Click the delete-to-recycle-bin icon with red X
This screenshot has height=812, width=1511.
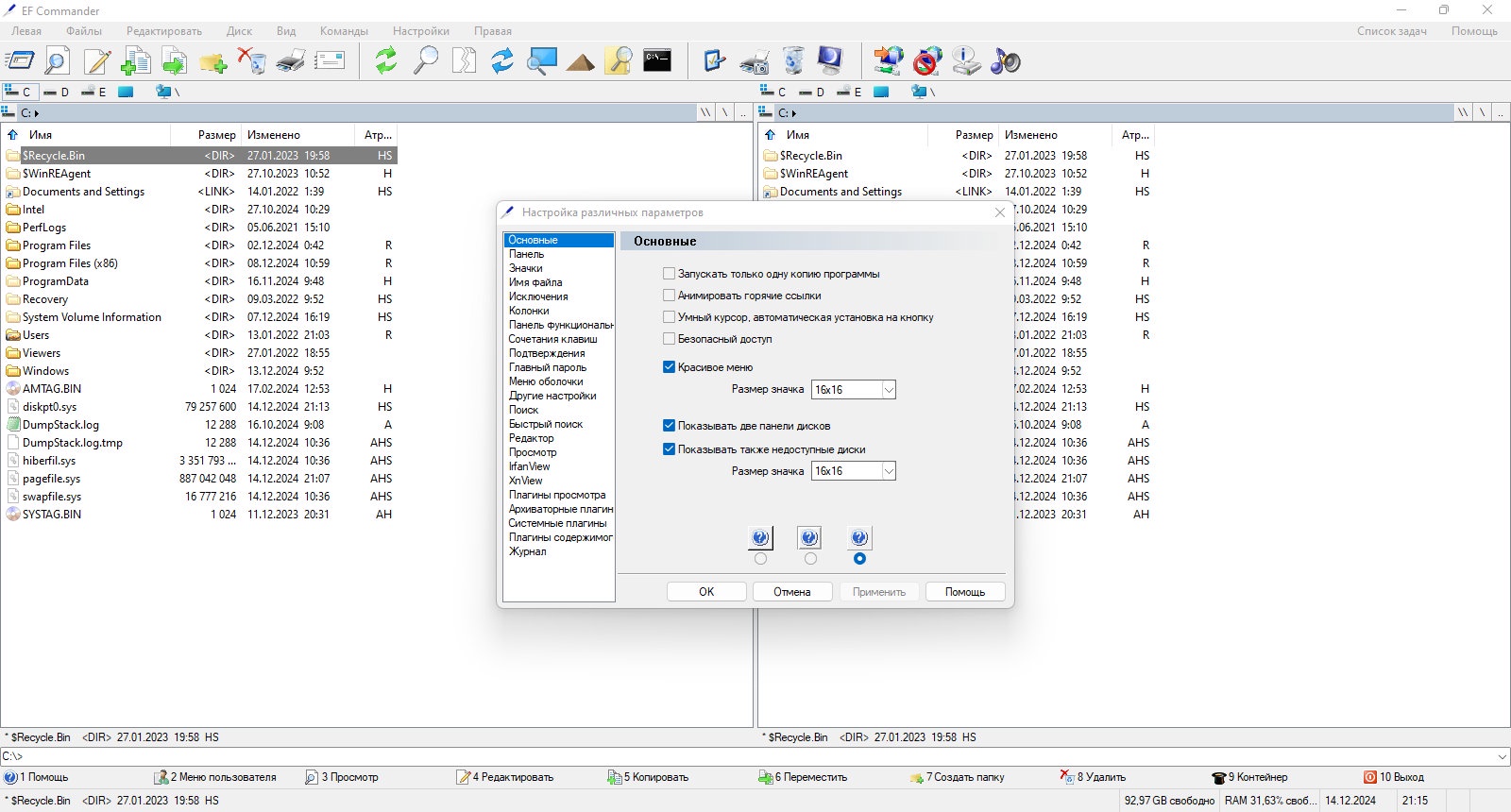(x=251, y=61)
